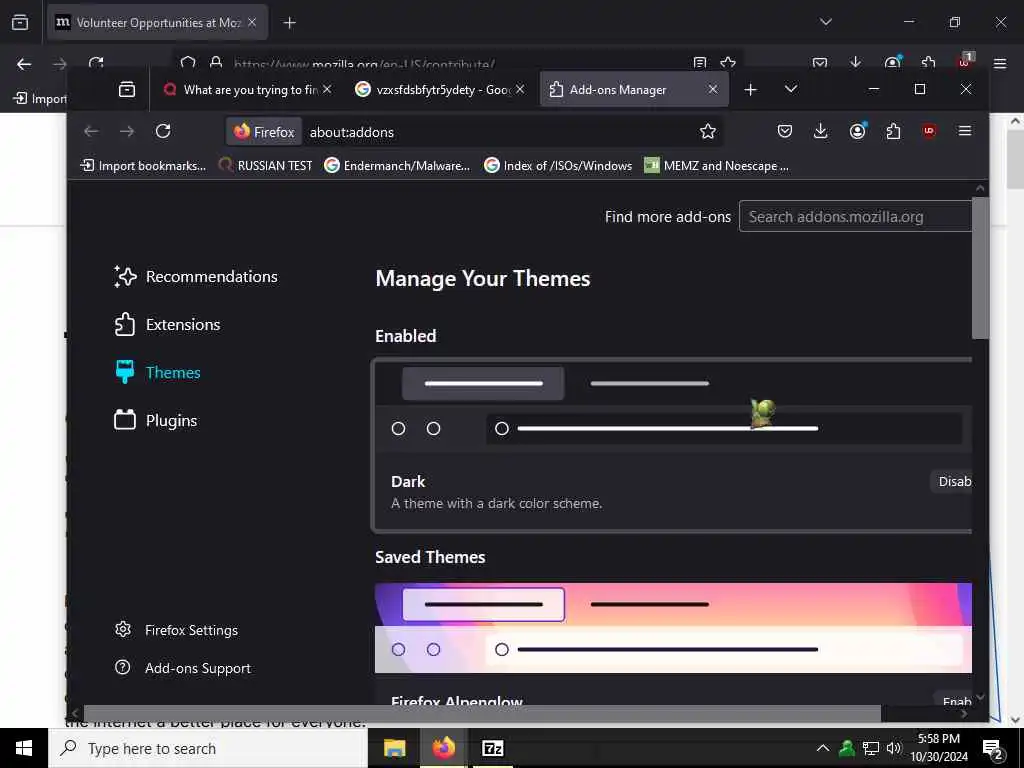Open uBlock Origin extension icon
The width and height of the screenshot is (1024, 768).
click(x=929, y=131)
